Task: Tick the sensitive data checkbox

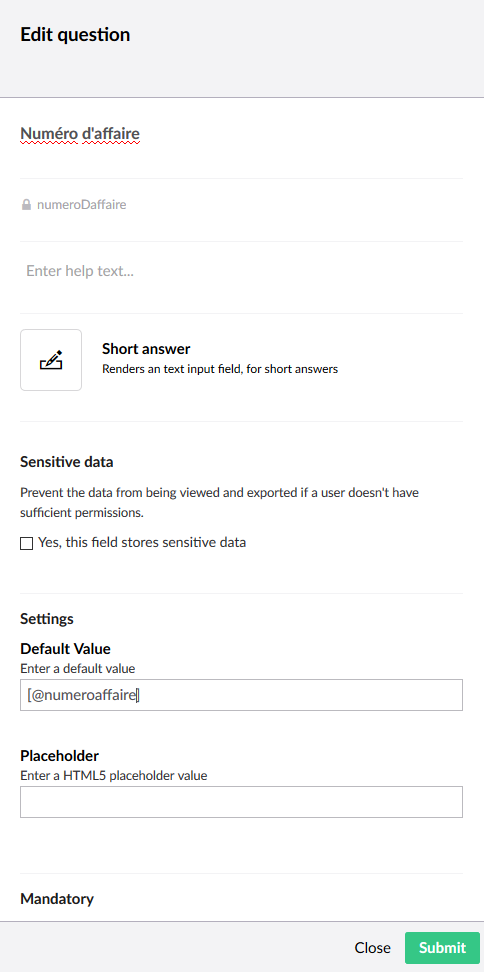Action: (x=27, y=544)
